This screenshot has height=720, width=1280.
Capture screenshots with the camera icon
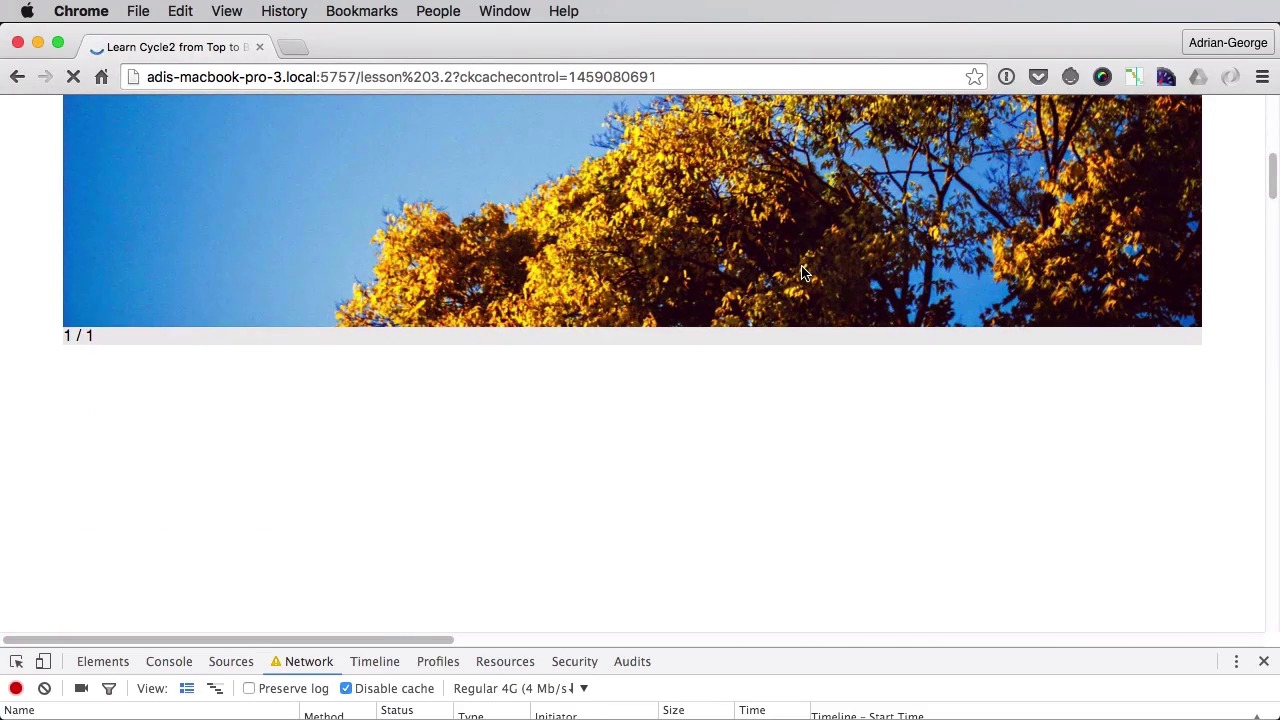click(81, 688)
